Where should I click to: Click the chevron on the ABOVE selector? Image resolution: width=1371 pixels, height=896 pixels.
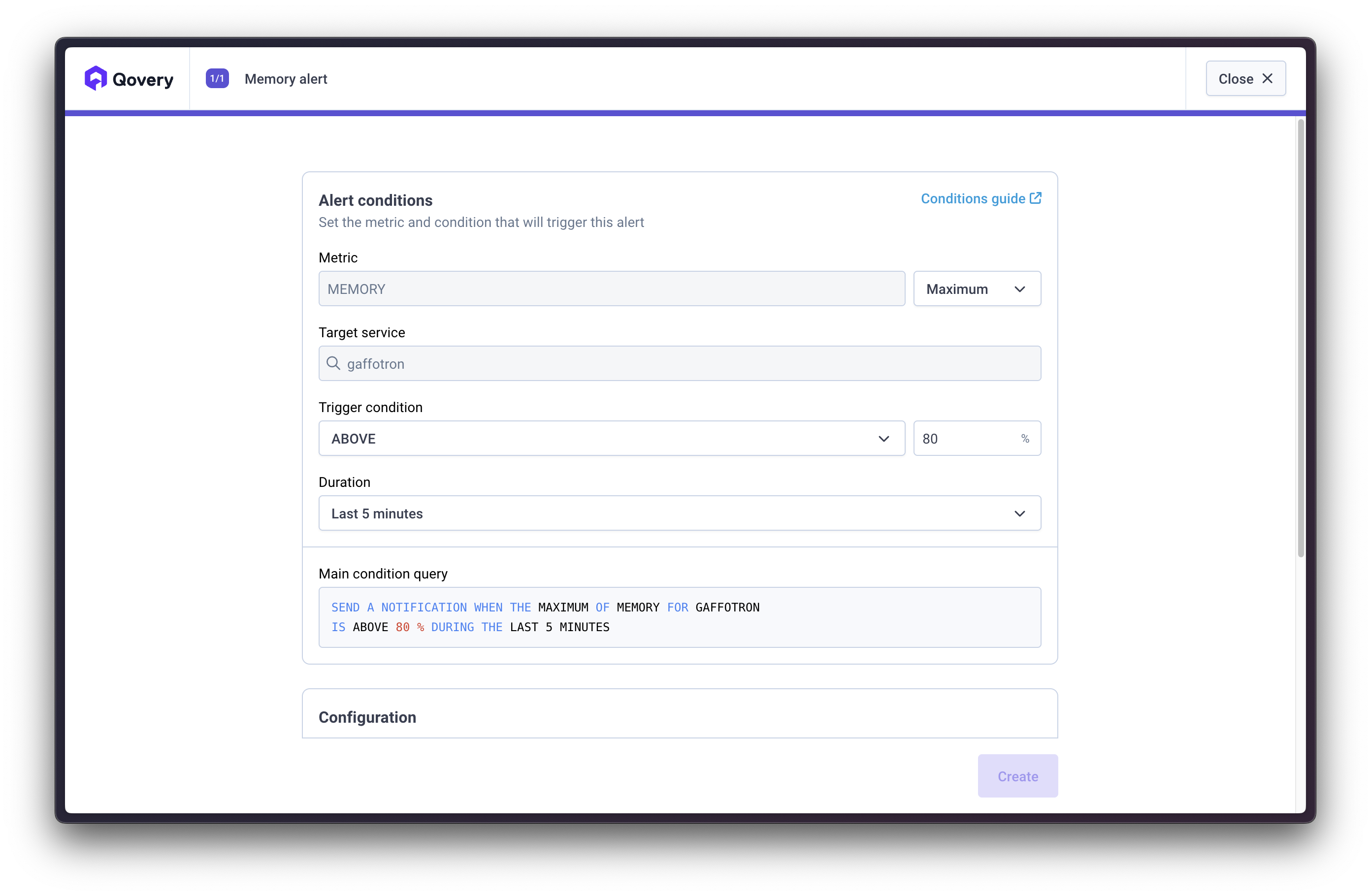pyautogui.click(x=884, y=438)
